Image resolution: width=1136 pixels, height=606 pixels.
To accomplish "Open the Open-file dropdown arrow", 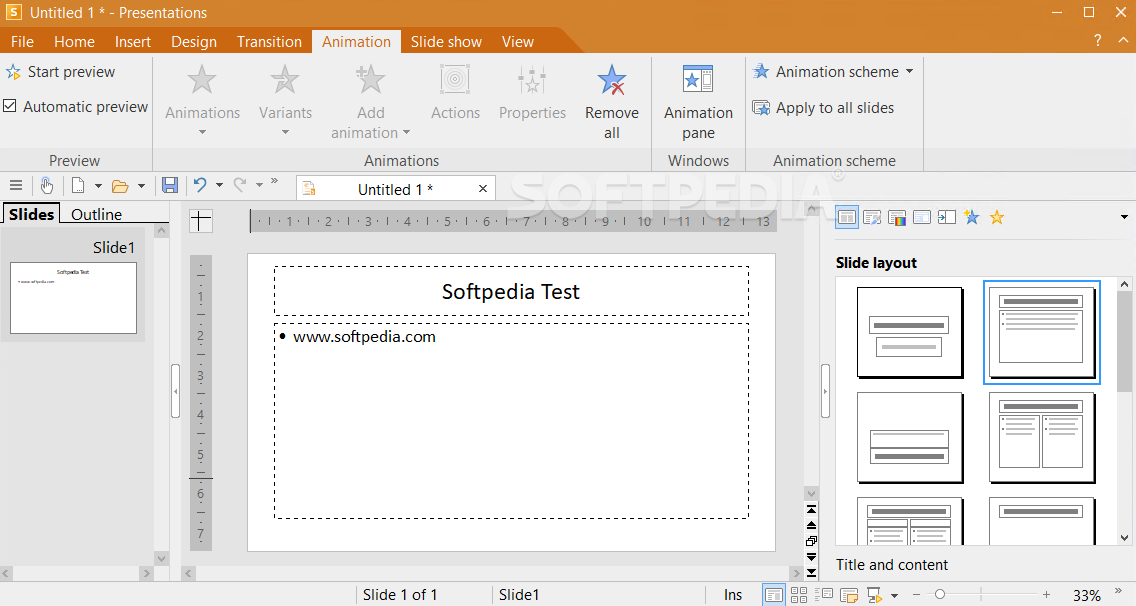I will tap(141, 186).
